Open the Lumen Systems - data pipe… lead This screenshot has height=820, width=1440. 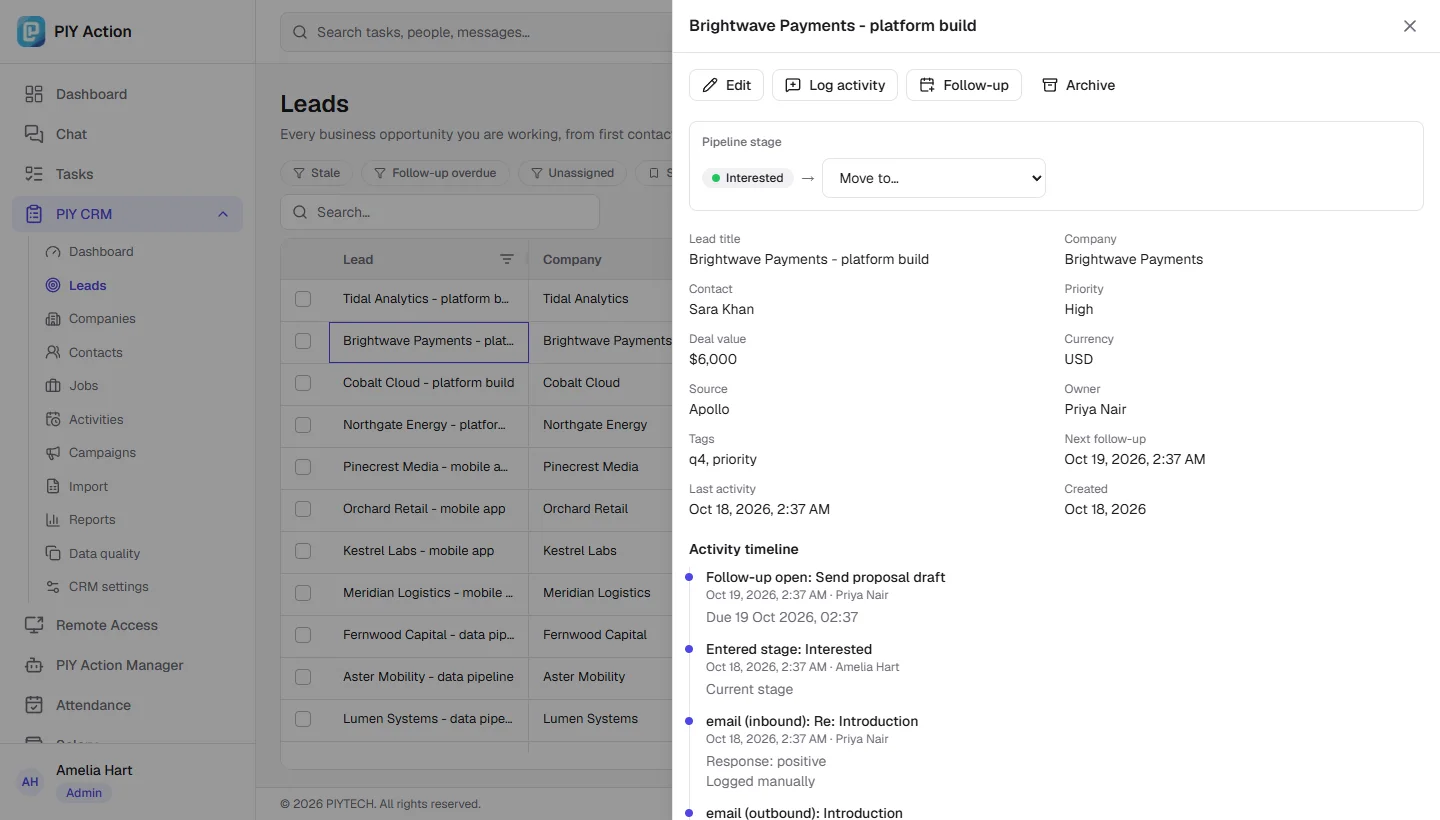click(427, 719)
